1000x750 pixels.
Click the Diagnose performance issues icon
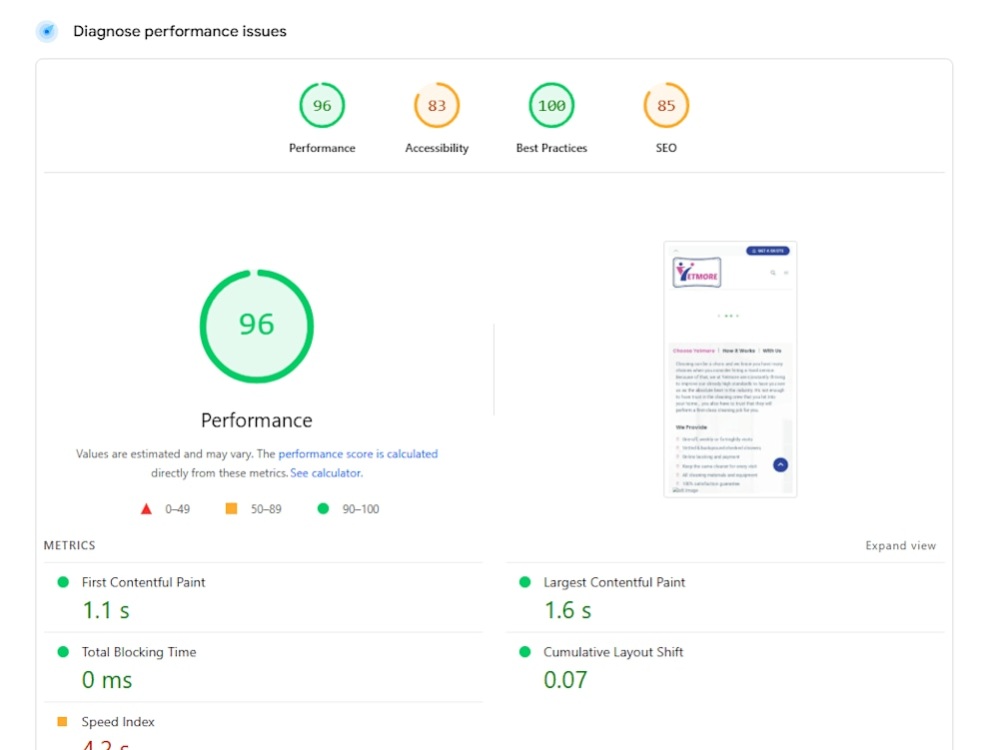pyautogui.click(x=47, y=31)
